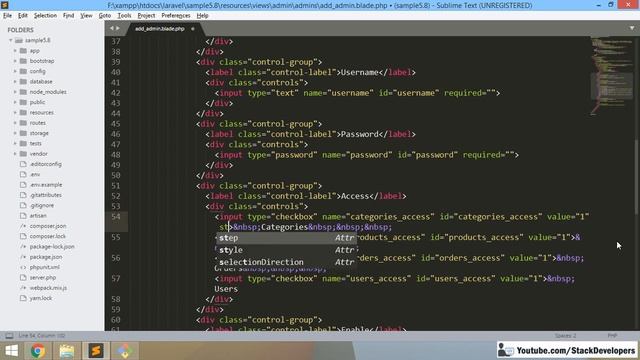Screen dimensions: 640x360
Task: Change syntax via PHP status label
Action: (612, 336)
